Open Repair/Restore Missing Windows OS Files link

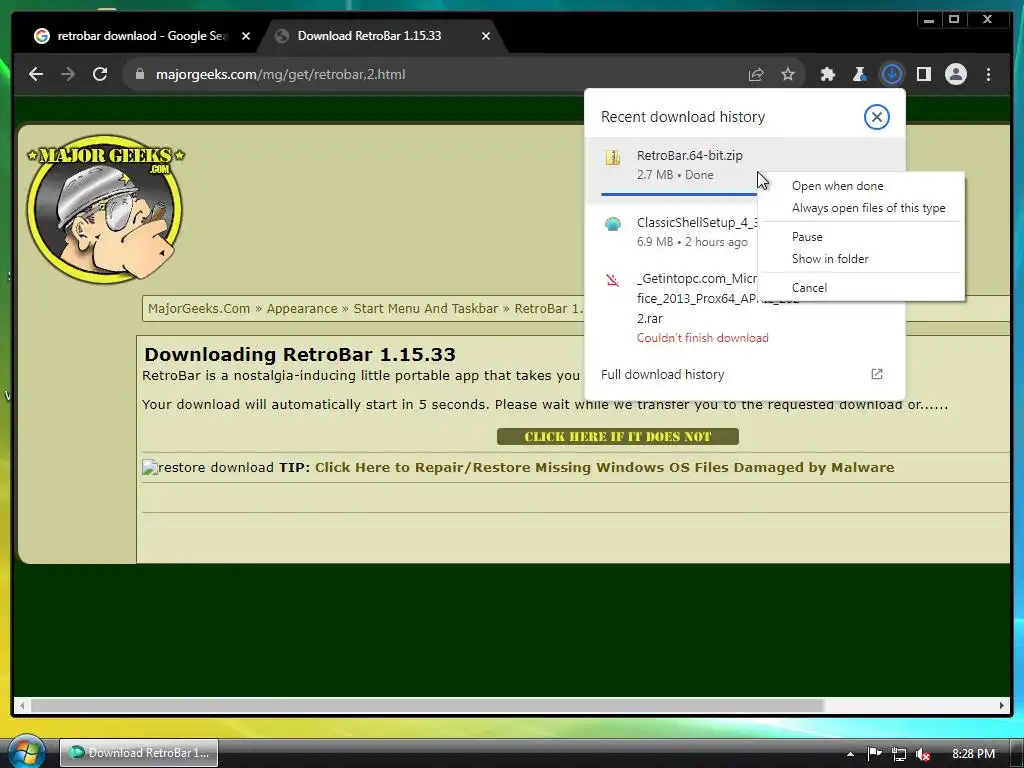604,468
